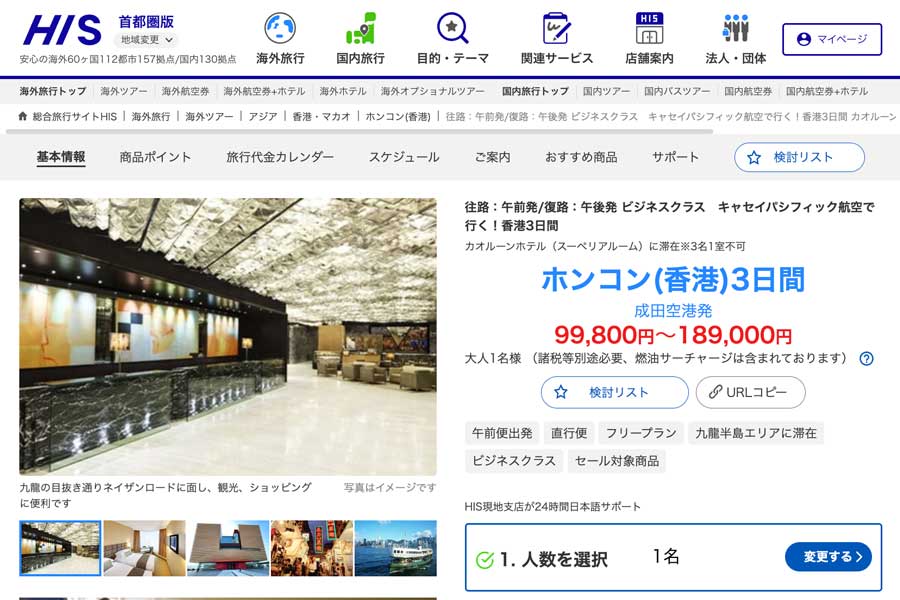Viewport: 900px width, 600px height.
Task: Click the 成田空港発 text
Action: [673, 311]
